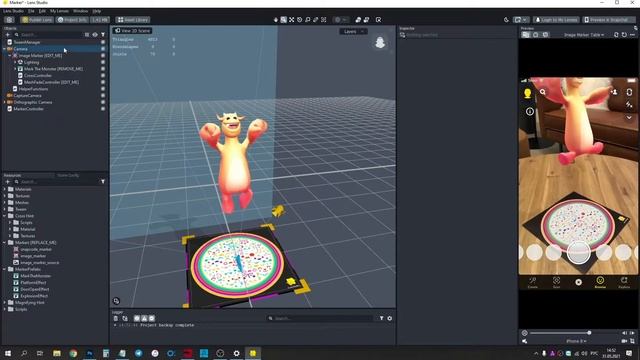This screenshot has height=360, width=640.
Task: Open the Windows Start menu
Action: [7, 353]
